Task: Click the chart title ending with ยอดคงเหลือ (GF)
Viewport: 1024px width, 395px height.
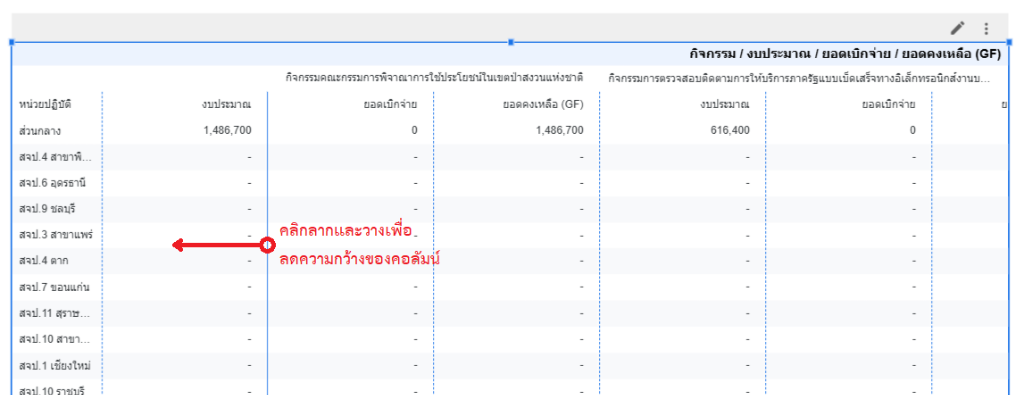Action: 845,54
